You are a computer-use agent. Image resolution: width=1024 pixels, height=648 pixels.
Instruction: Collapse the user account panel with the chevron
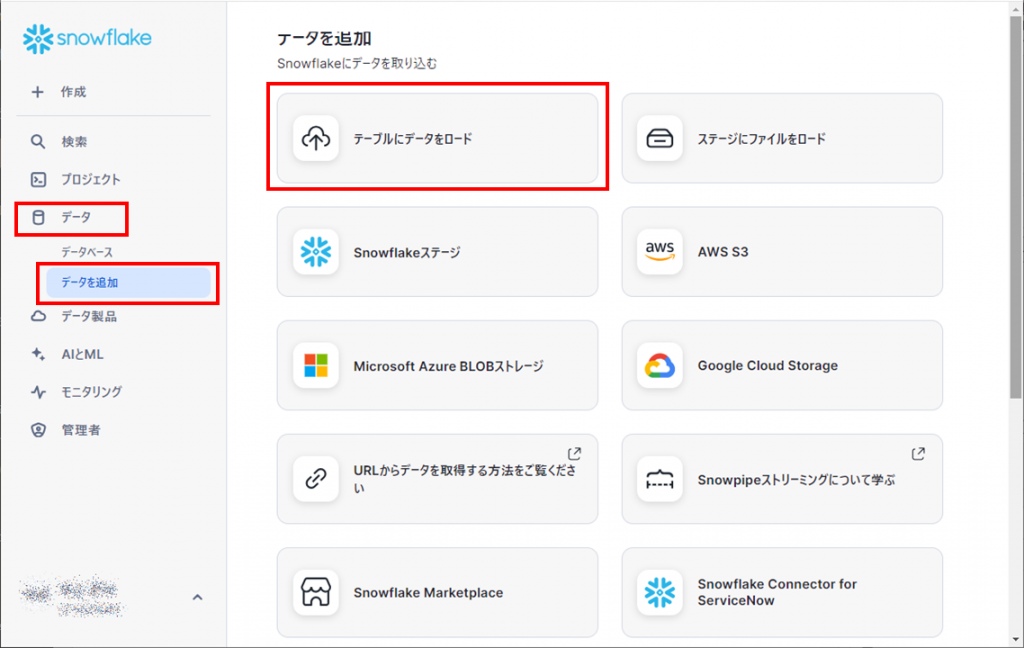tap(197, 597)
